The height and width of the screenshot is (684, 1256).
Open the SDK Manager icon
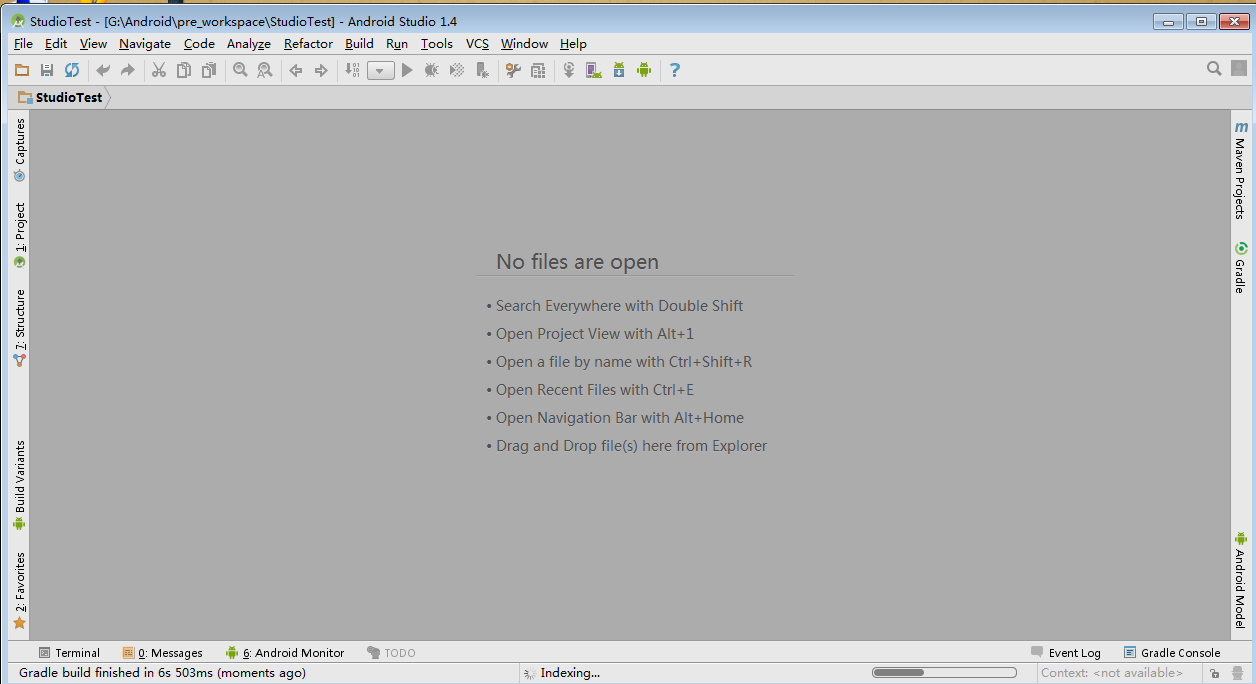pyautogui.click(x=619, y=70)
